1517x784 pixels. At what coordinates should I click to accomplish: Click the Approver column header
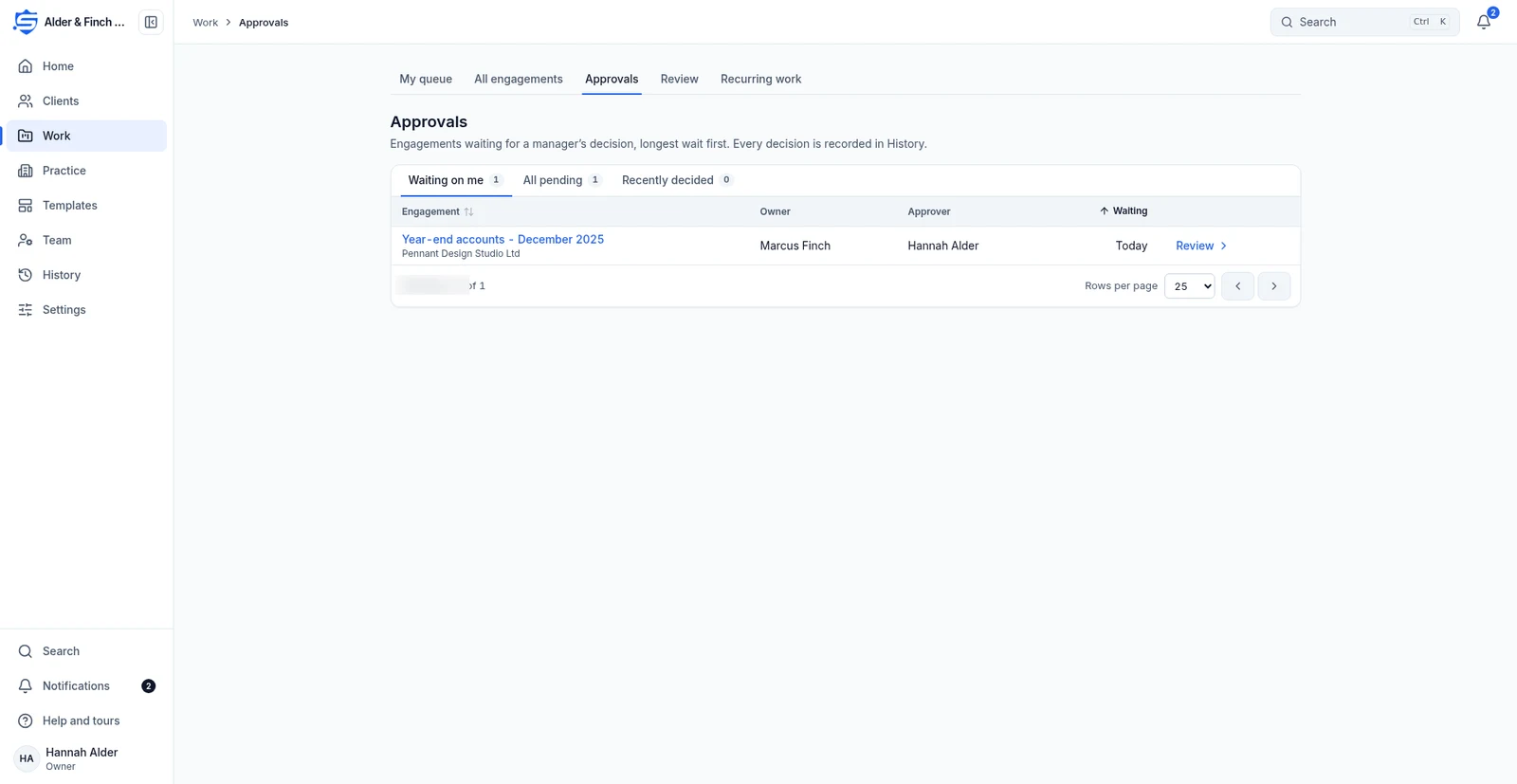(929, 211)
